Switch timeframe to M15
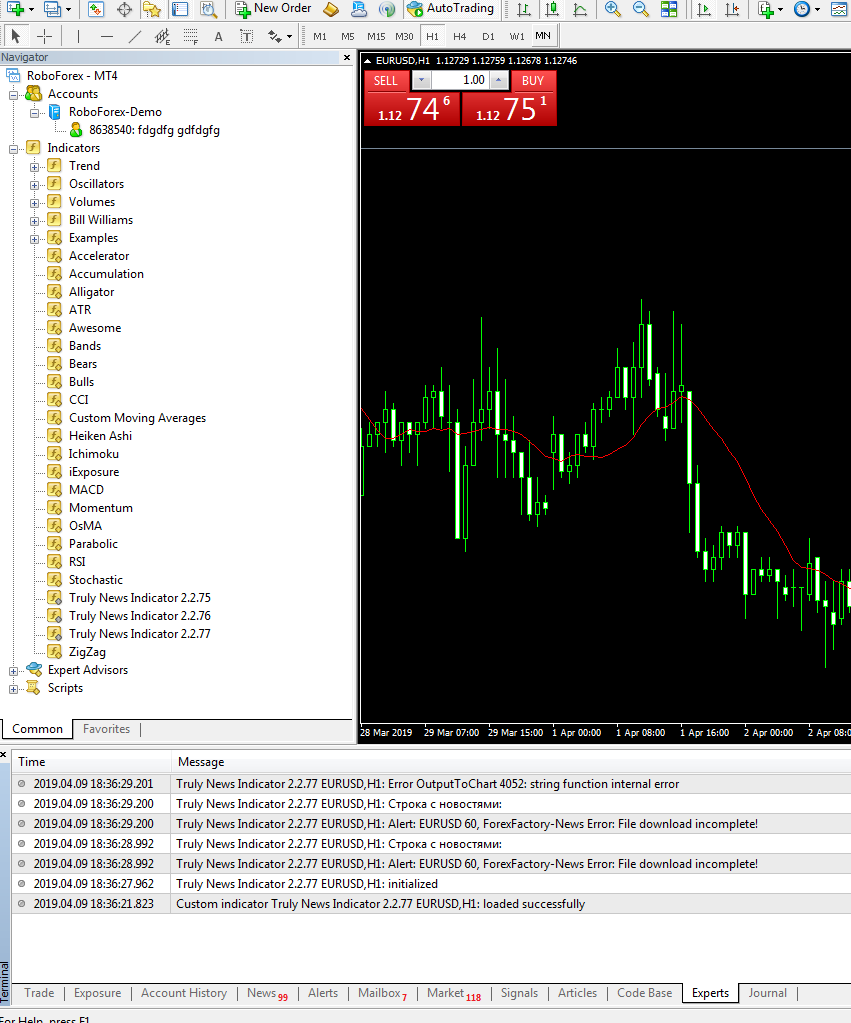This screenshot has height=1023, width=851. coord(376,37)
